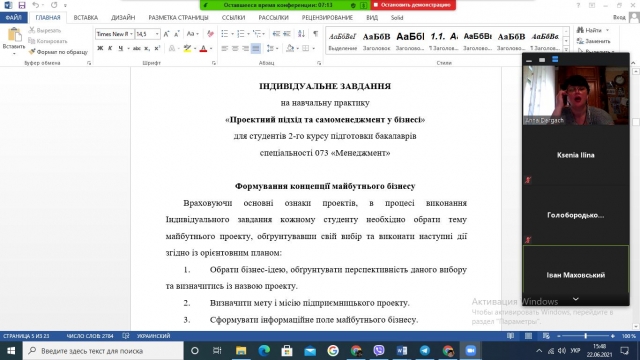
Task: Switch to the РЕЦЕНЗИРОВАНИЕ tab
Action: pyautogui.click(x=327, y=18)
